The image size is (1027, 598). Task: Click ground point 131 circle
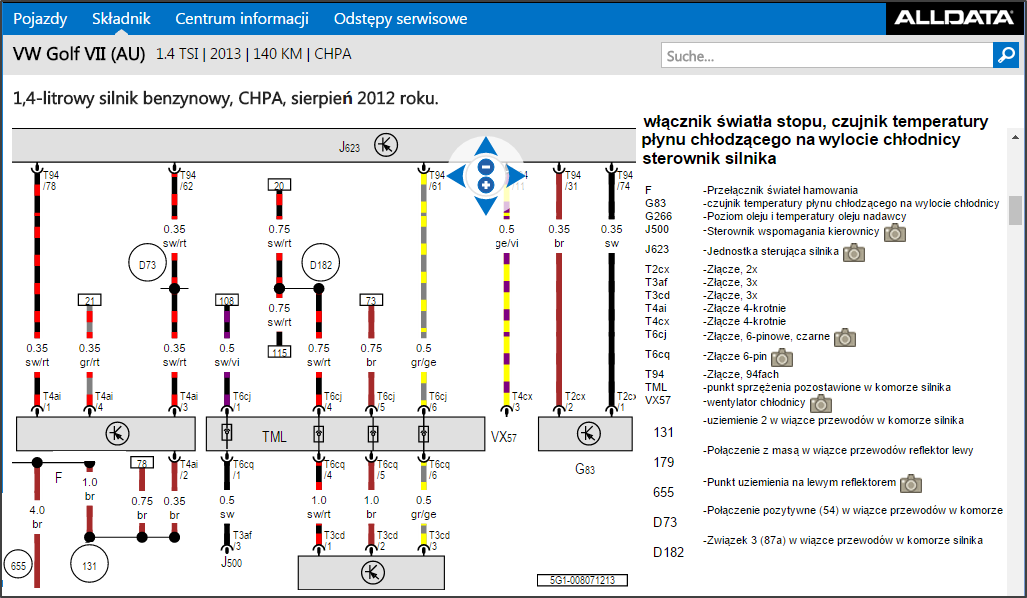[89, 565]
